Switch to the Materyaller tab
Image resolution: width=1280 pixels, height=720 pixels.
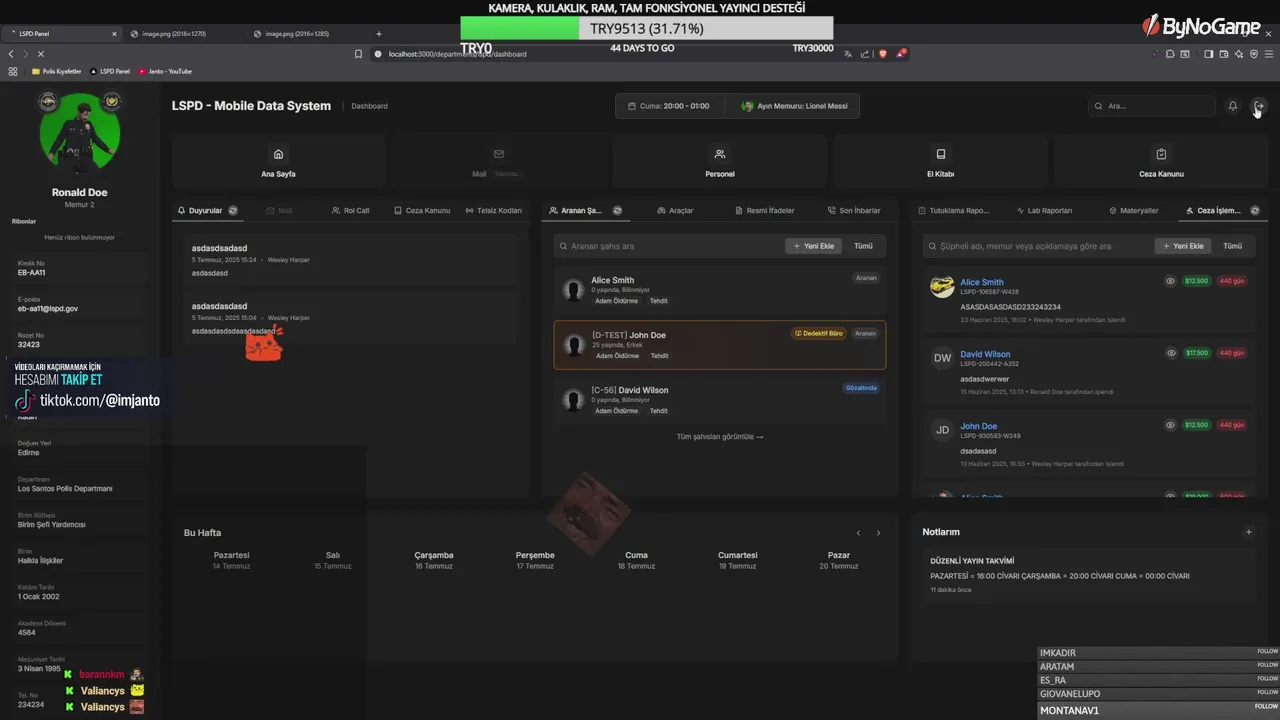point(1134,211)
